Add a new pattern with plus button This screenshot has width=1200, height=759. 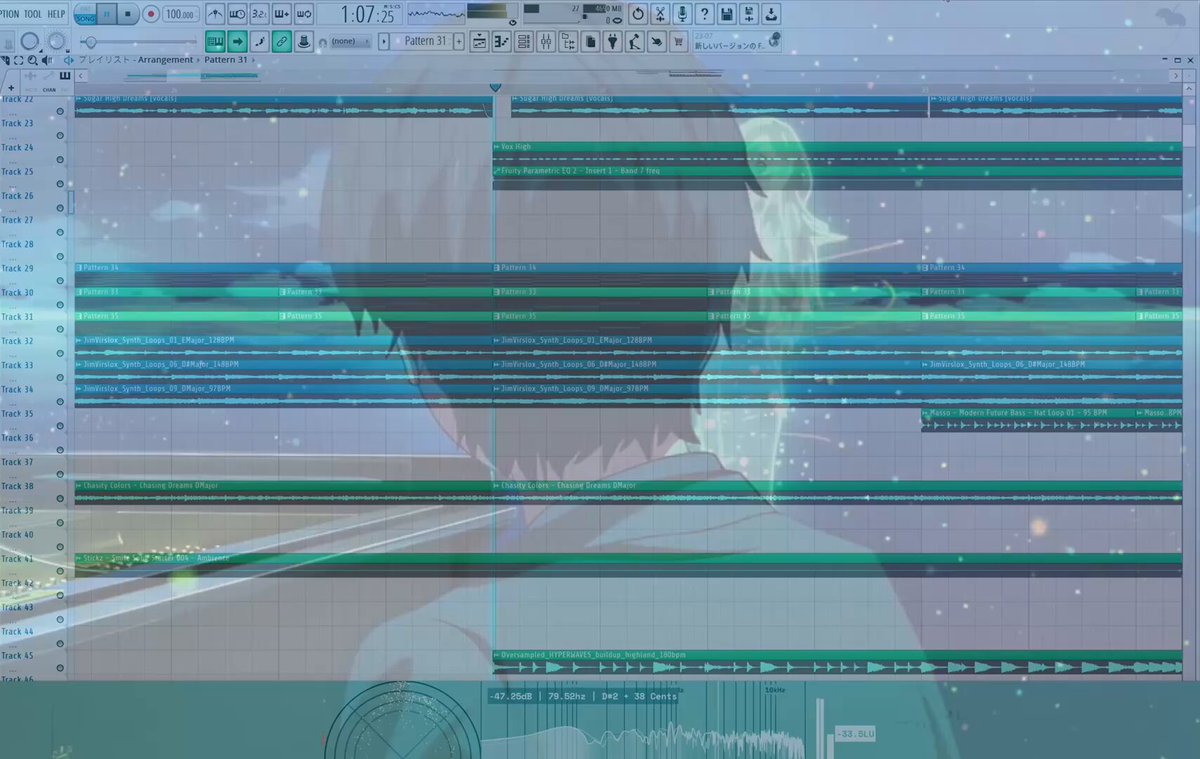[x=459, y=41]
